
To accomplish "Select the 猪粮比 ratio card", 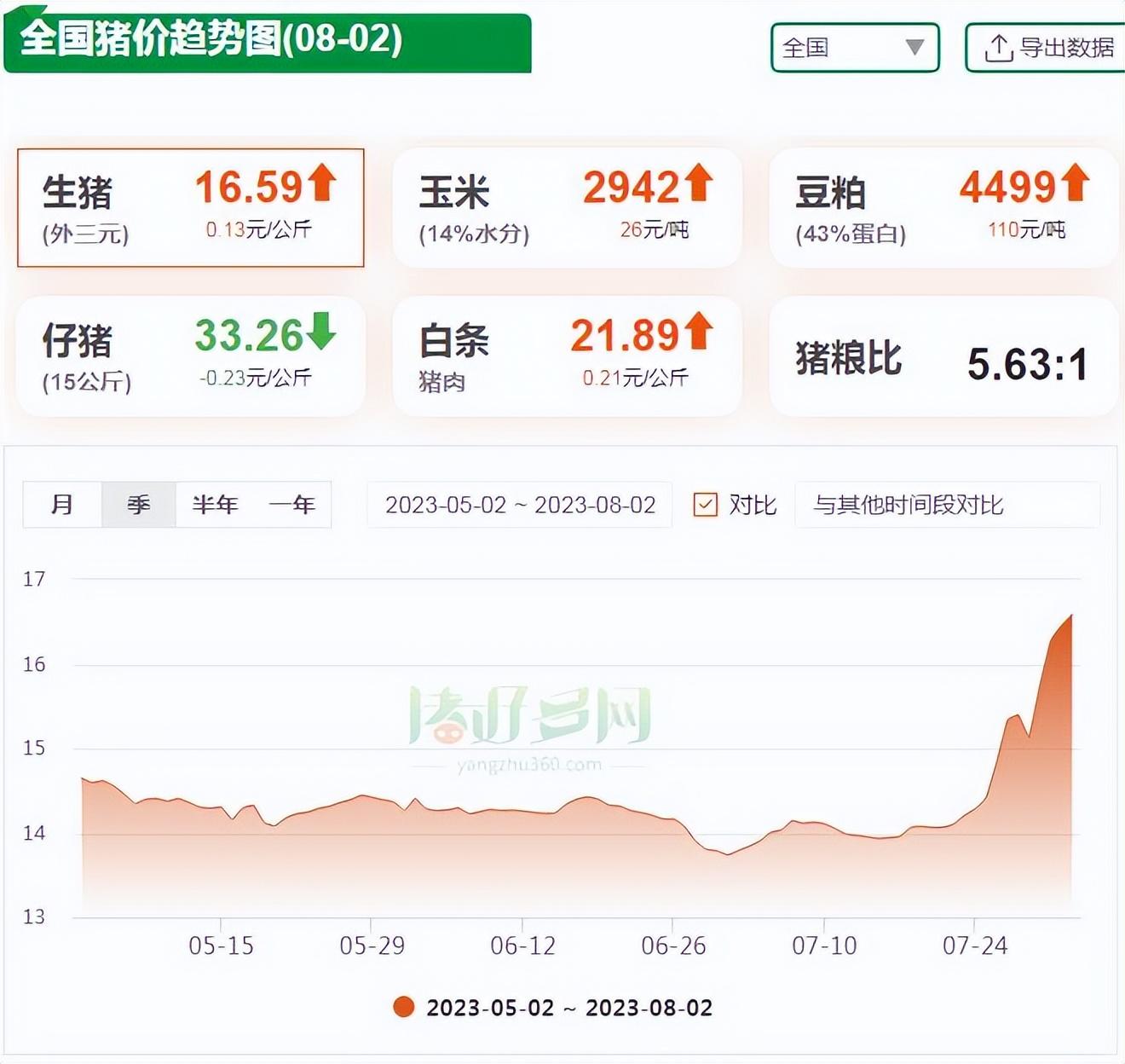I will [x=943, y=356].
